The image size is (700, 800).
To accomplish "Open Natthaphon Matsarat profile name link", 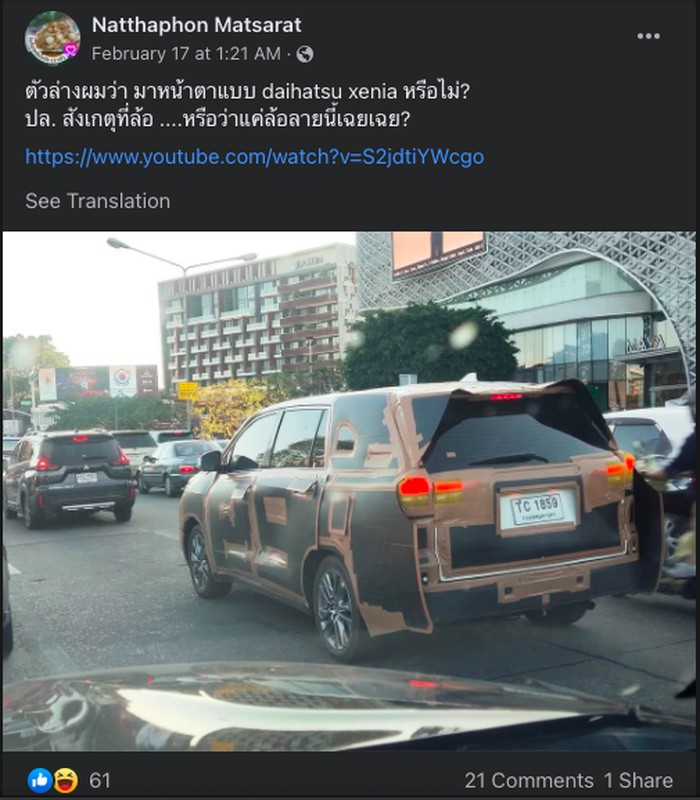I will pyautogui.click(x=196, y=25).
